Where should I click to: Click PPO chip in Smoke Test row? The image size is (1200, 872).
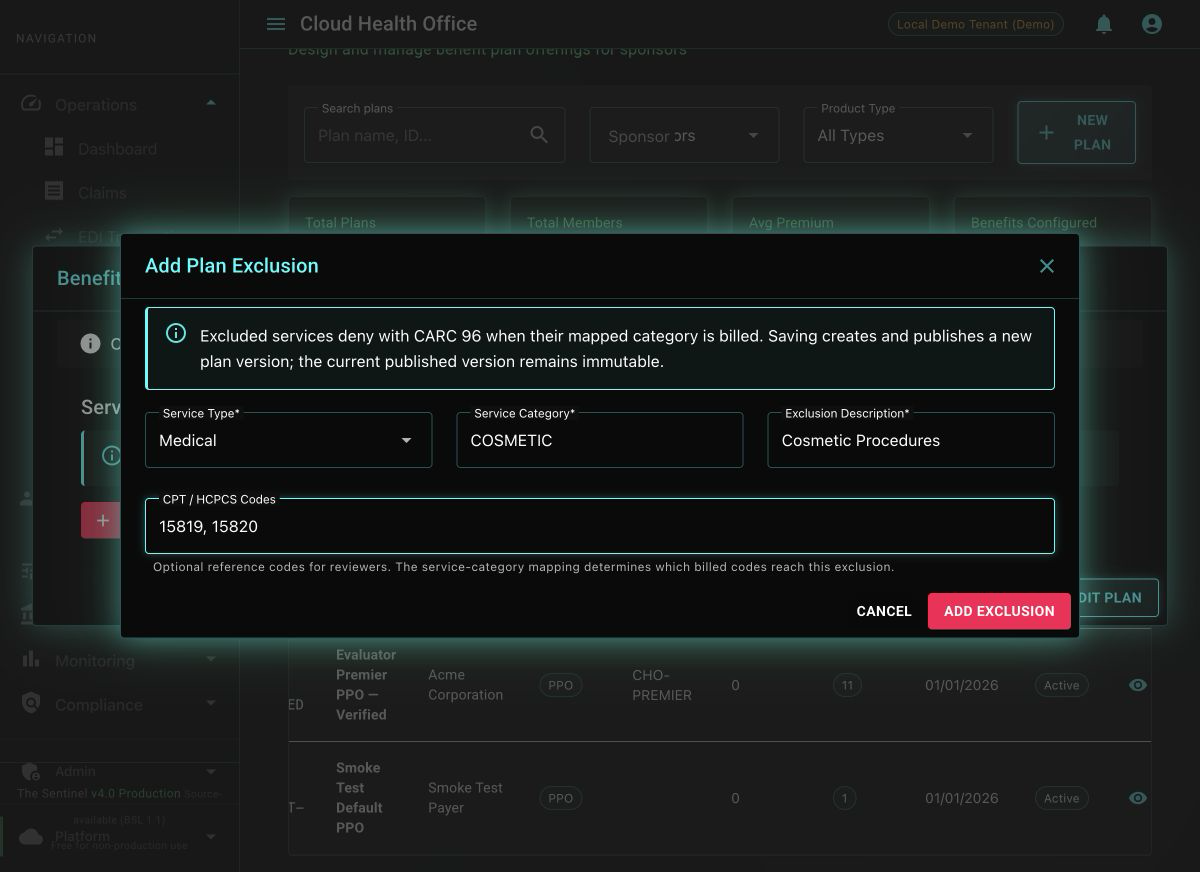click(561, 798)
